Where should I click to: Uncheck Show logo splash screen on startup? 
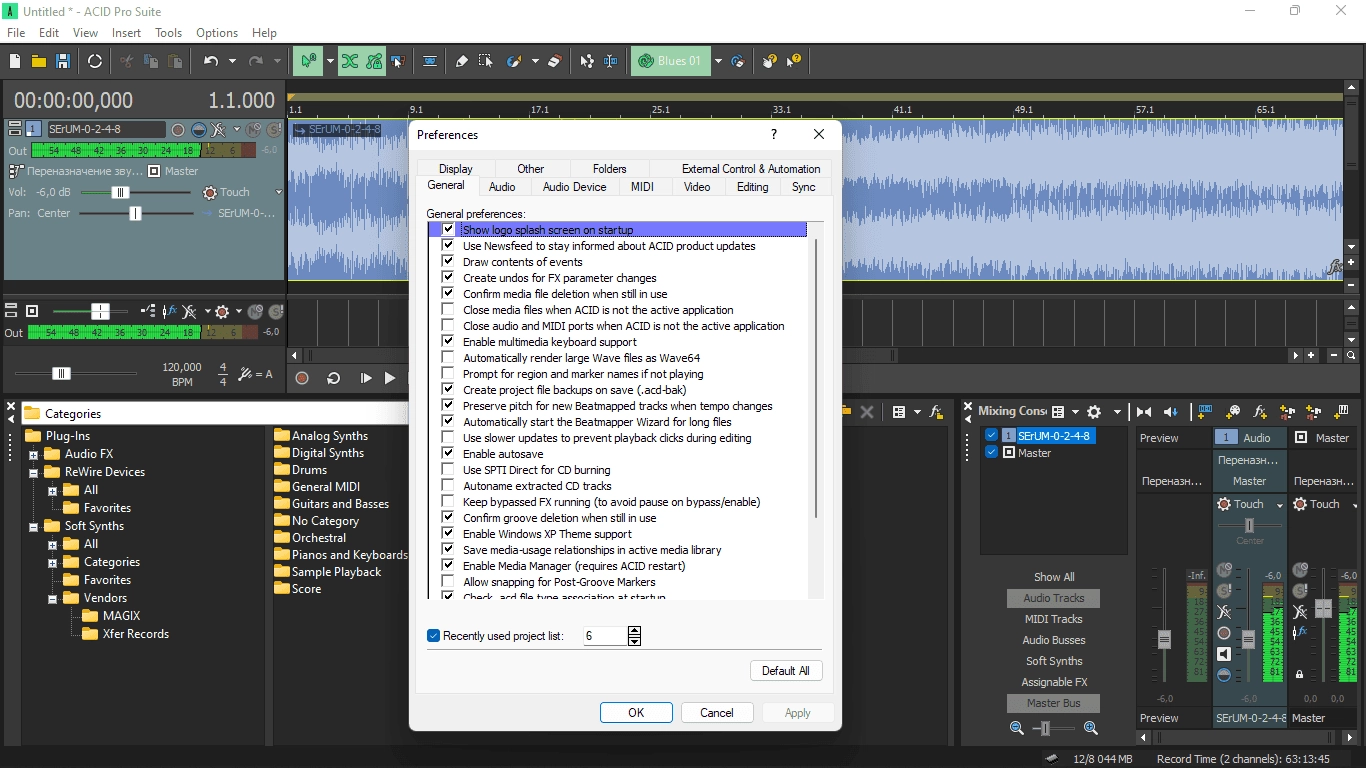coord(448,230)
